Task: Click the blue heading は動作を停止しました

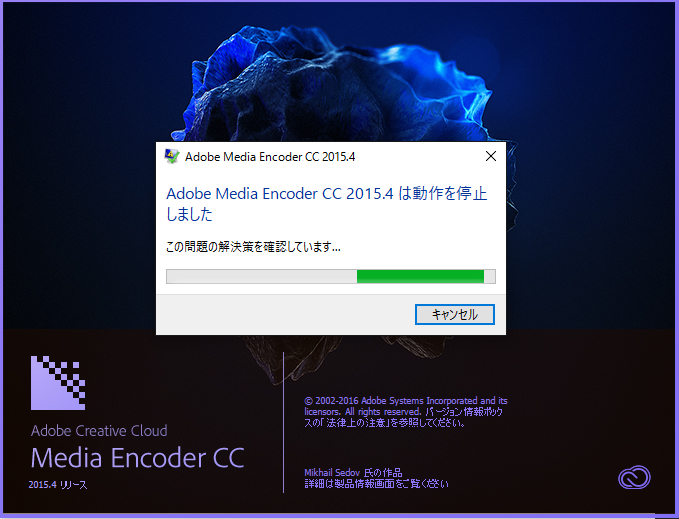Action: 327,203
